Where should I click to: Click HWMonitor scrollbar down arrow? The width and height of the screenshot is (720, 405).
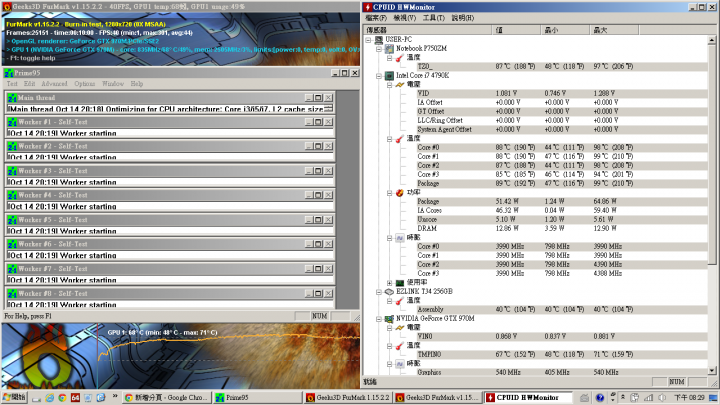(712, 371)
